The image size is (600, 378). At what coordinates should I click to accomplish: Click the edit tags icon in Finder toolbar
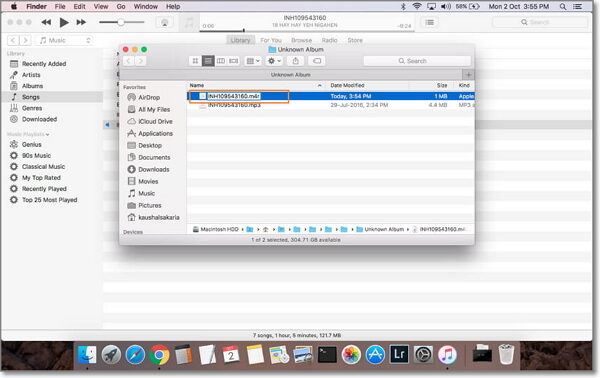click(x=317, y=61)
